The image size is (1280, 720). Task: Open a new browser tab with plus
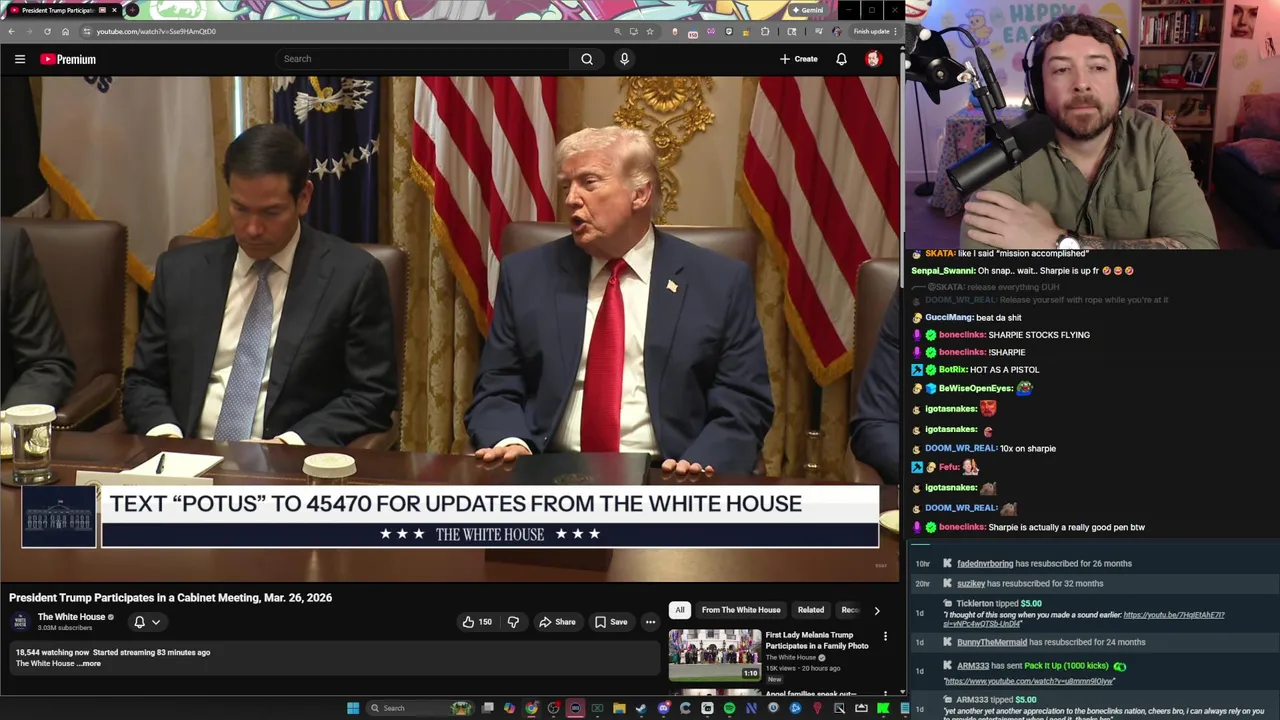coord(132,10)
